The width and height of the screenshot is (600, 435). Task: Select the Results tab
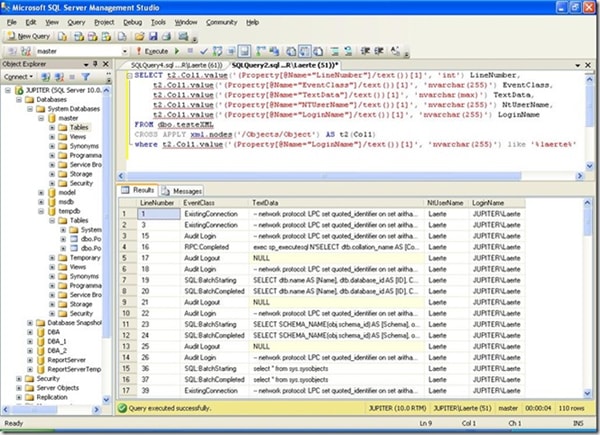[x=138, y=190]
